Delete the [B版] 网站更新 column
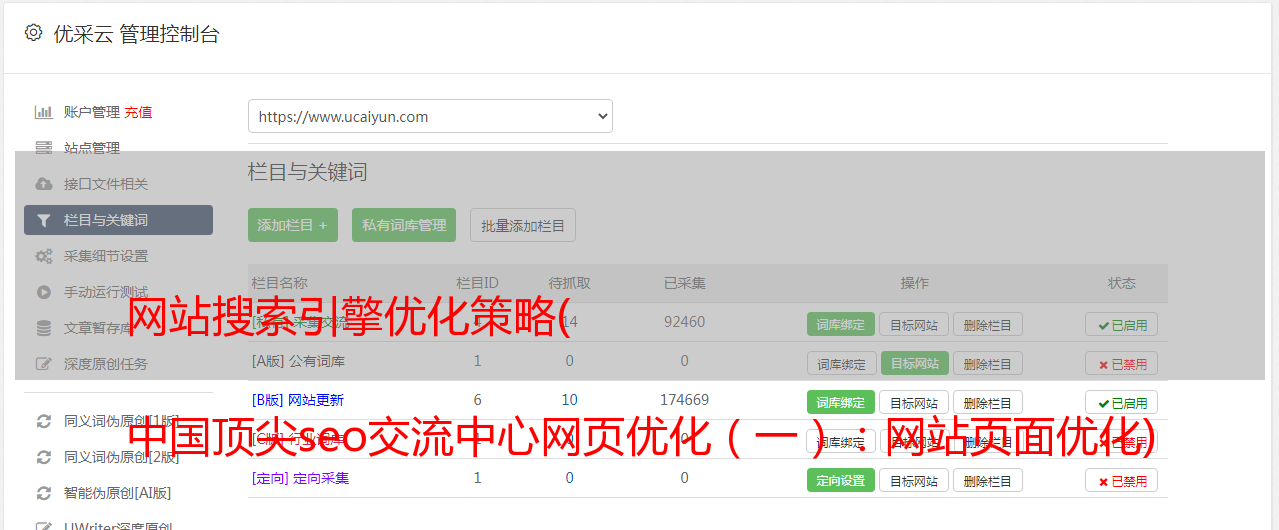Viewport: 1279px width, 530px height. point(987,402)
